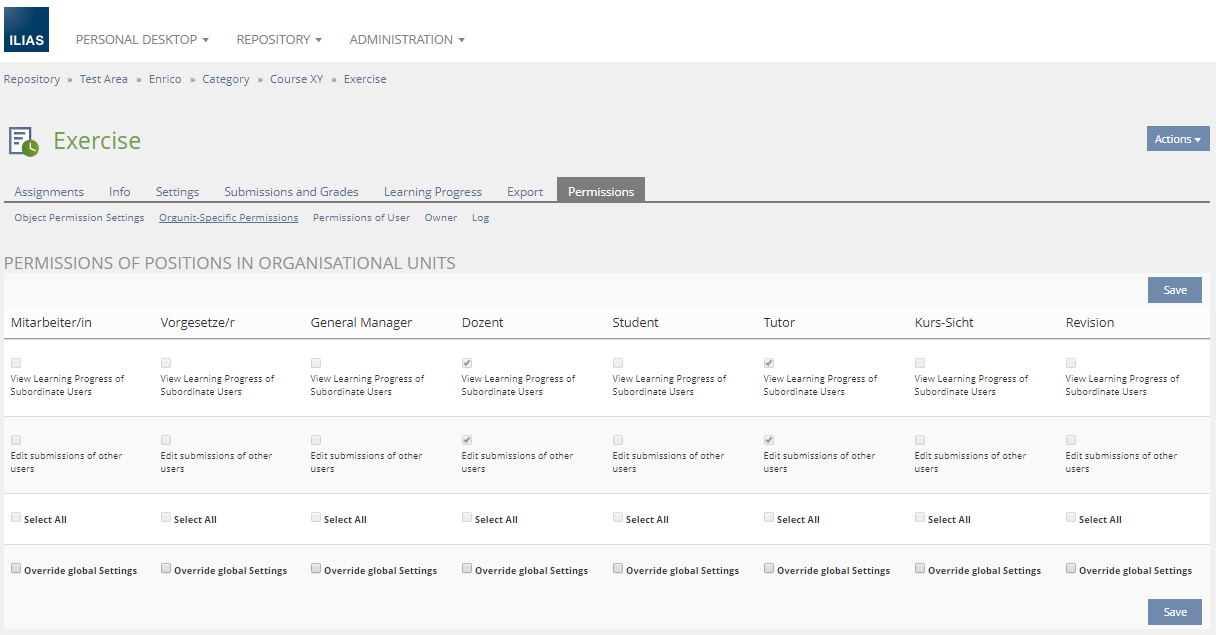The image size is (1216, 635).
Task: Switch to the Assignments tab
Action: pos(49,192)
